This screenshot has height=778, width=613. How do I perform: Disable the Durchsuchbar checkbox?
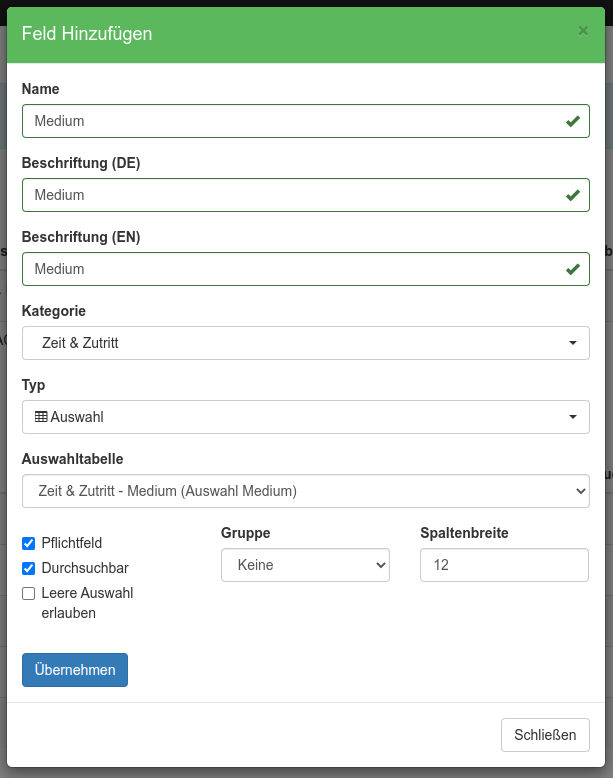pyautogui.click(x=29, y=568)
